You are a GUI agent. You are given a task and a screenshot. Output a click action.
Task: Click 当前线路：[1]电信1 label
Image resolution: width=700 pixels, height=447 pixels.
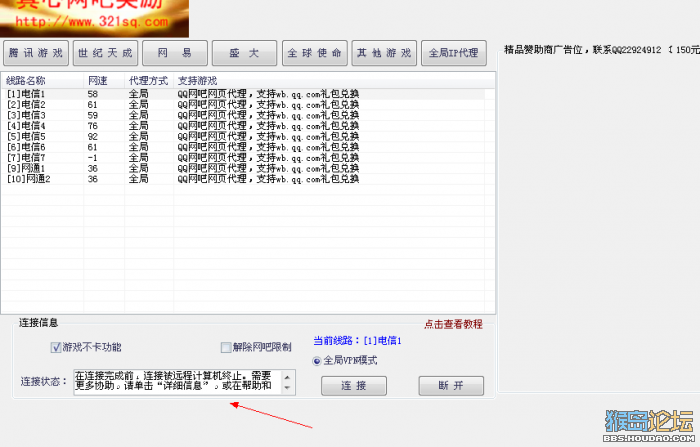pyautogui.click(x=357, y=341)
